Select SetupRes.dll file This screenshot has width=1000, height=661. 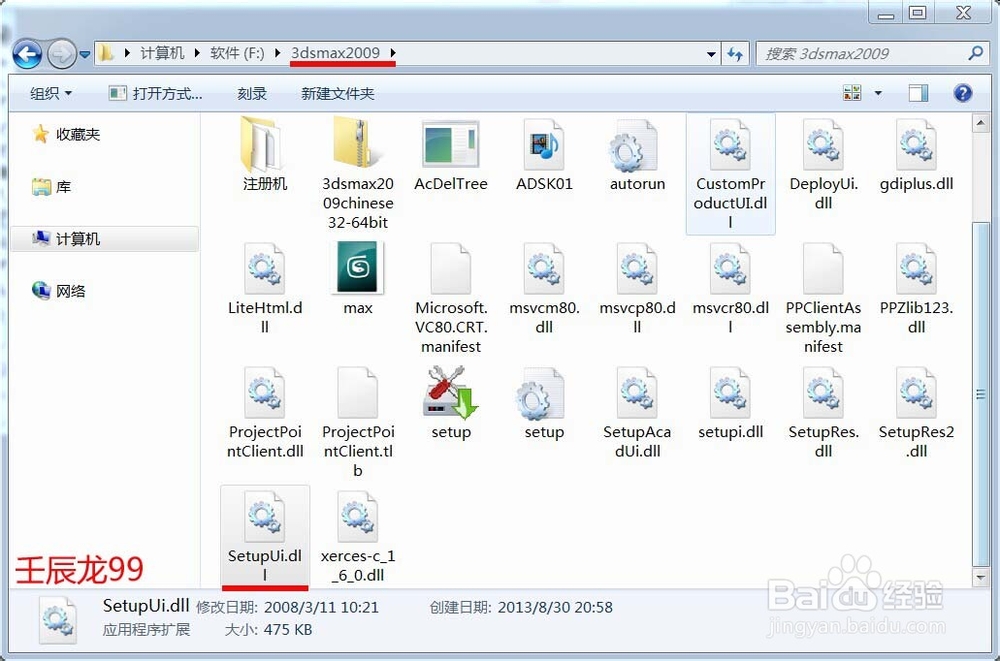pyautogui.click(x=823, y=412)
